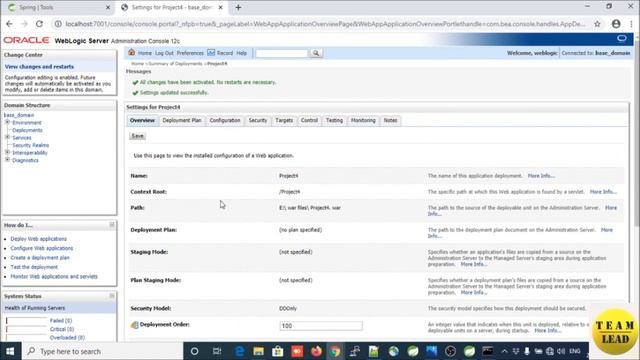
Task: Open the browser profile icon
Action: [x=616, y=24]
